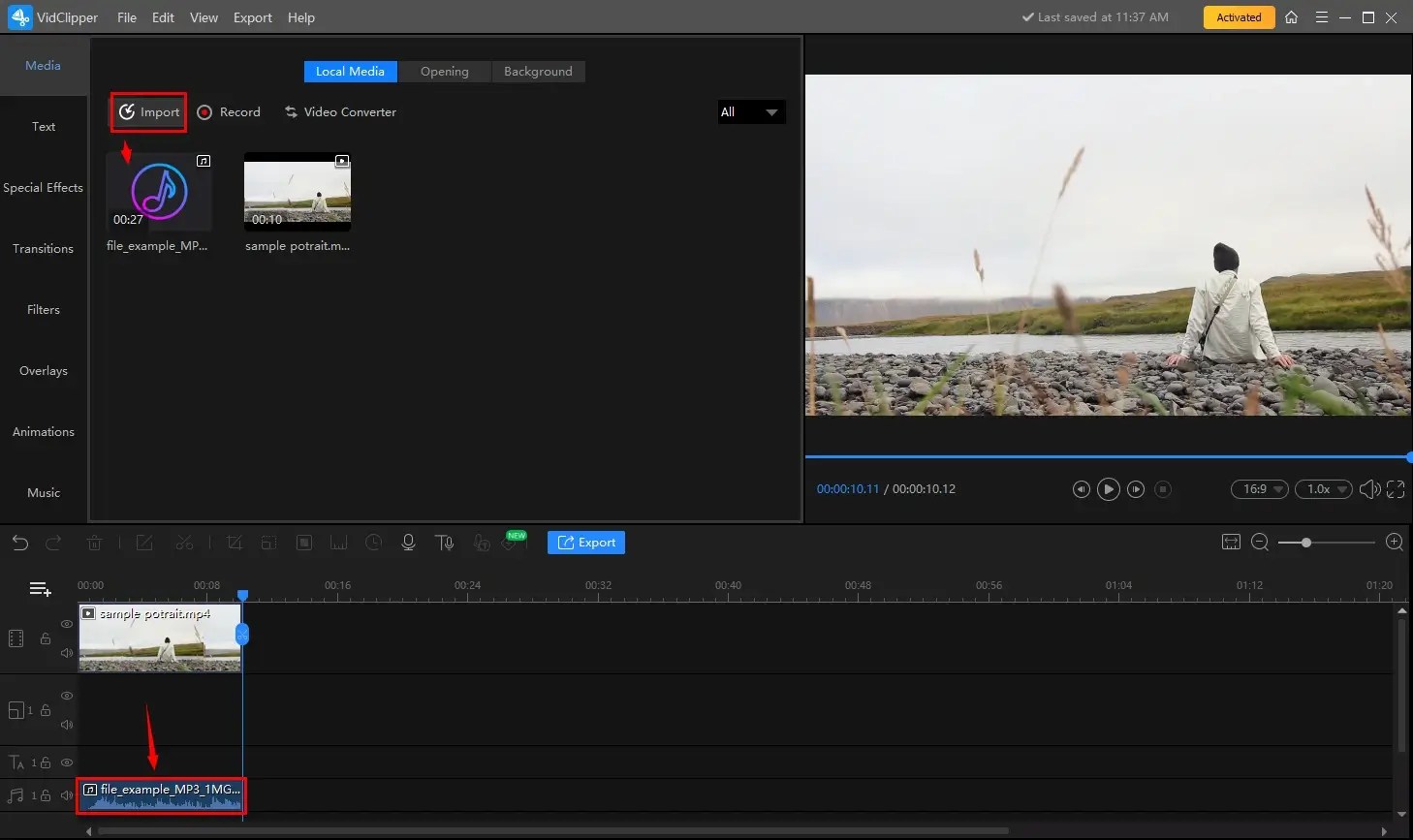This screenshot has height=840, width=1413.
Task: Click the blue Export button
Action: [585, 542]
